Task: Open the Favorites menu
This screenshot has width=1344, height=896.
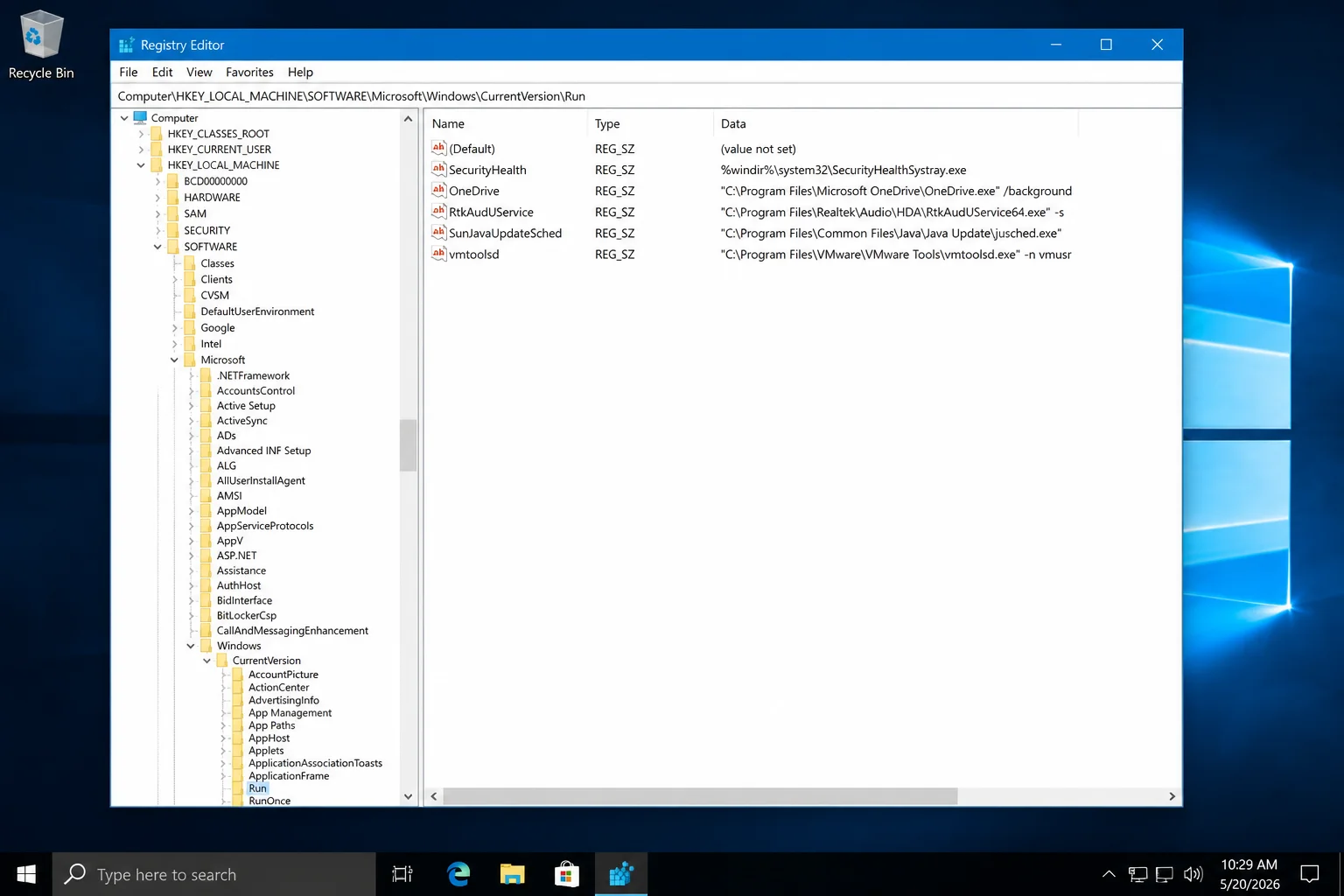Action: click(249, 72)
